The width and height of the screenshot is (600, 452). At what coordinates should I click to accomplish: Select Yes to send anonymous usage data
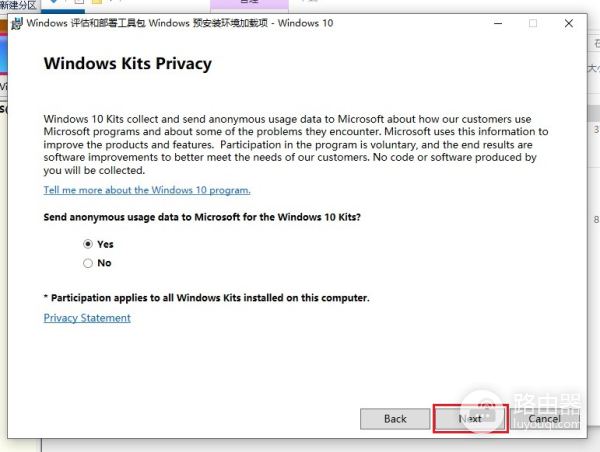point(88,244)
